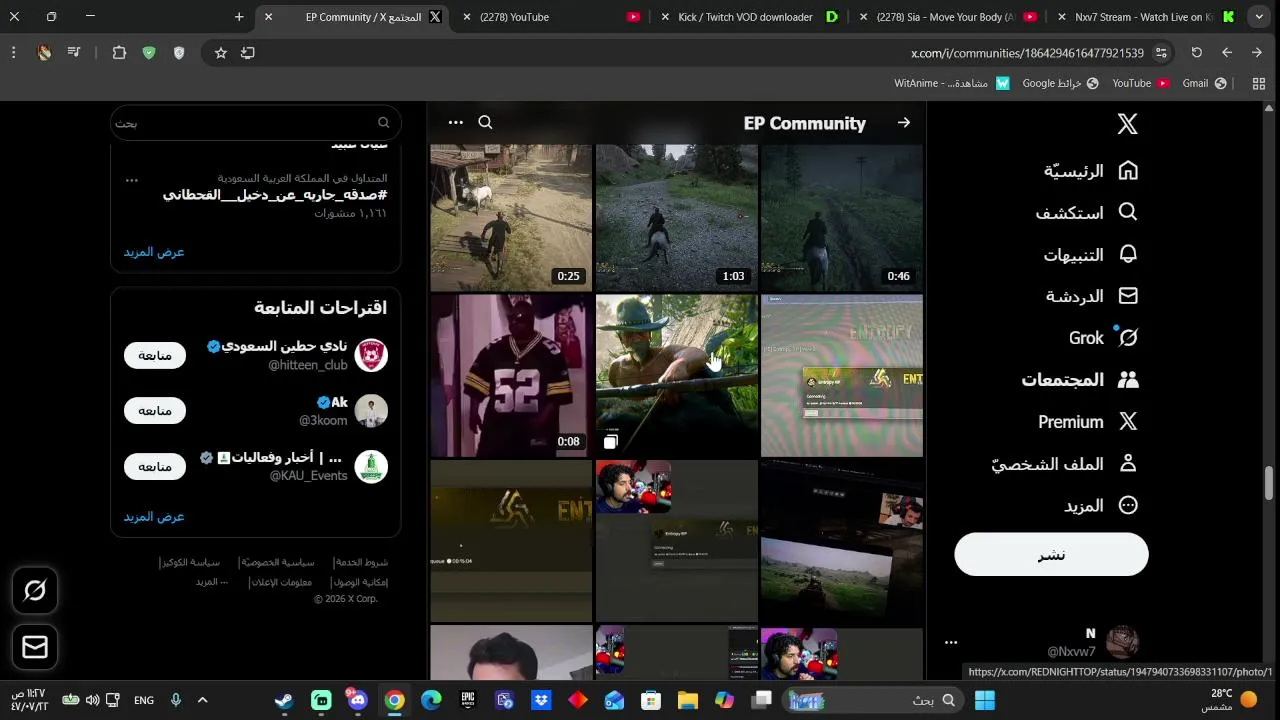This screenshot has width=1280, height=720.
Task: Expand footer ··· المزيد more links
Action: pyautogui.click(x=212, y=582)
